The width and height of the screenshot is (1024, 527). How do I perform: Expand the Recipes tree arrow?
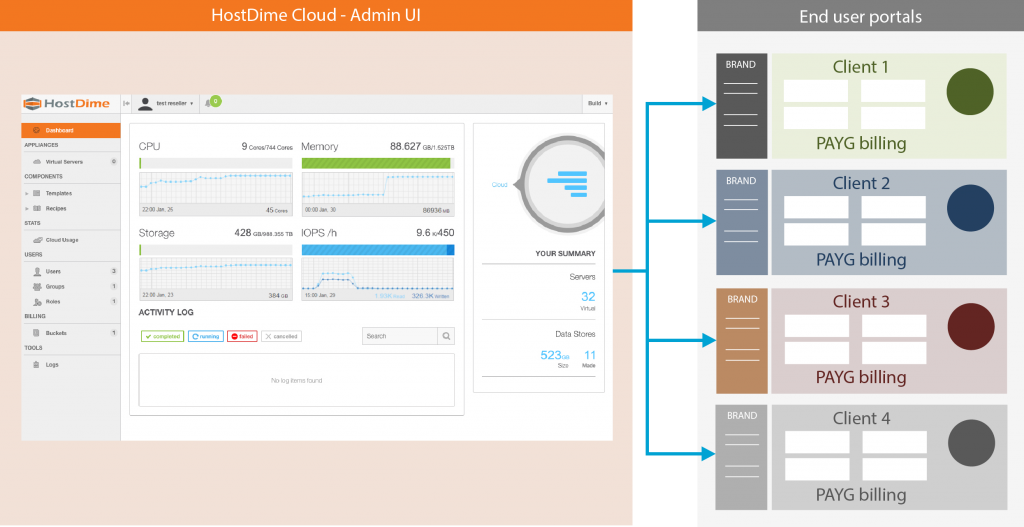[x=27, y=208]
